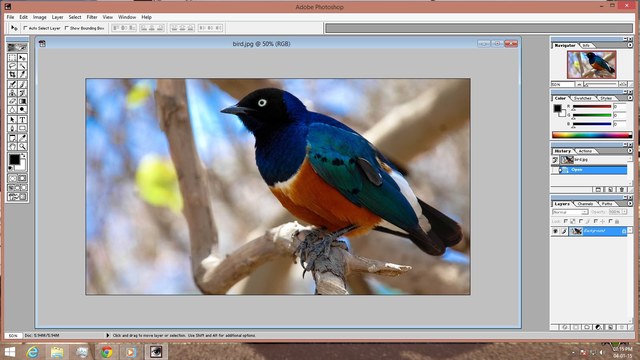Open the Select menu
640x360 pixels.
(x=75, y=17)
